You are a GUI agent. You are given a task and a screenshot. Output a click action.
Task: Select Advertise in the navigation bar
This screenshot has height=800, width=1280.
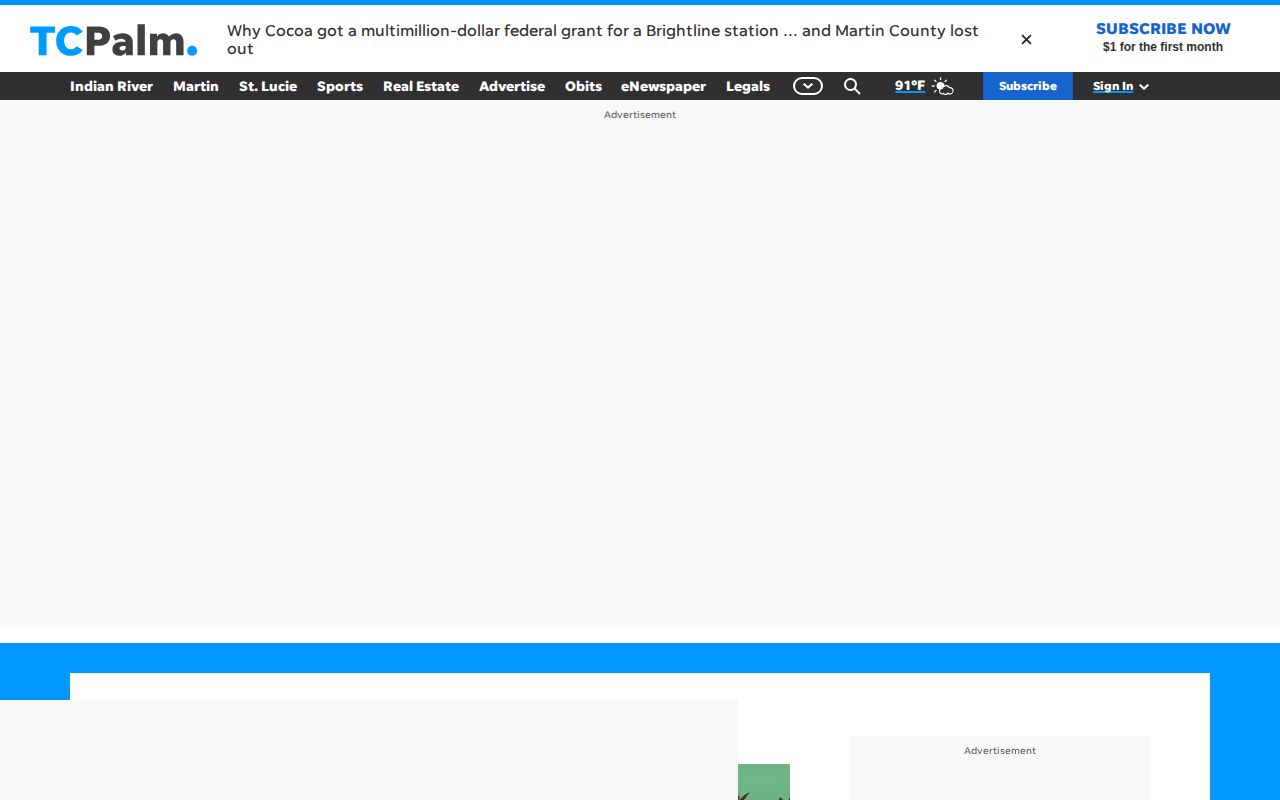tap(512, 86)
